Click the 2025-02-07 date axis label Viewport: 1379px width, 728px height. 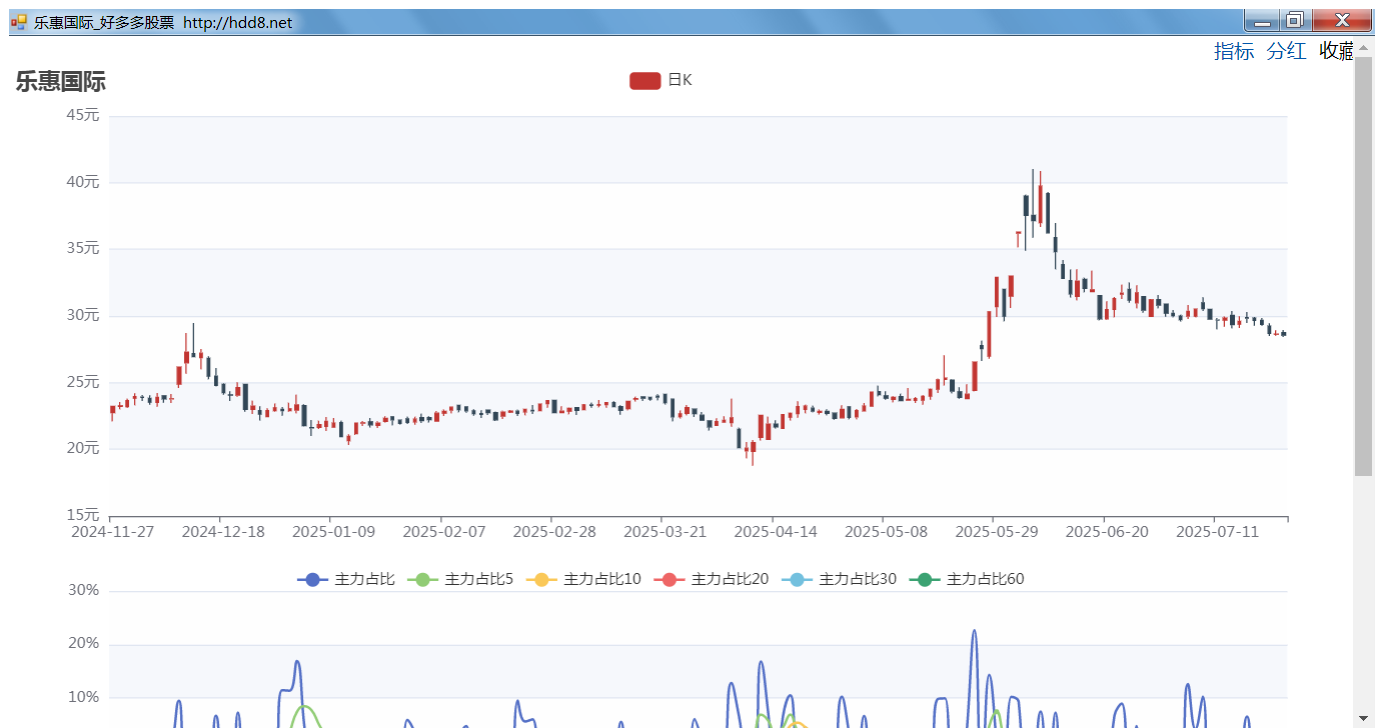443,531
